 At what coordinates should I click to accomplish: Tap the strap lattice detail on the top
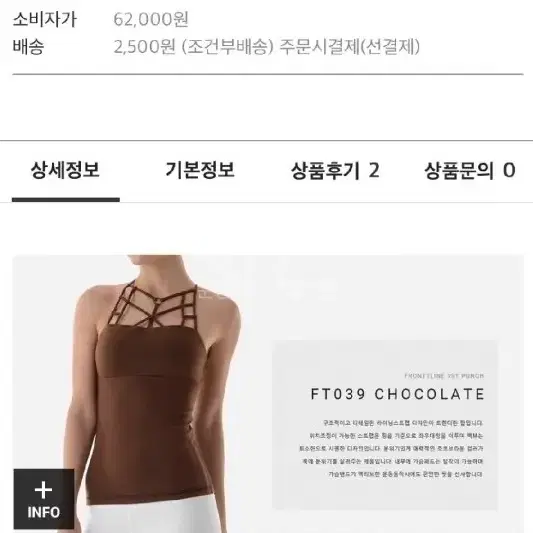pos(153,304)
